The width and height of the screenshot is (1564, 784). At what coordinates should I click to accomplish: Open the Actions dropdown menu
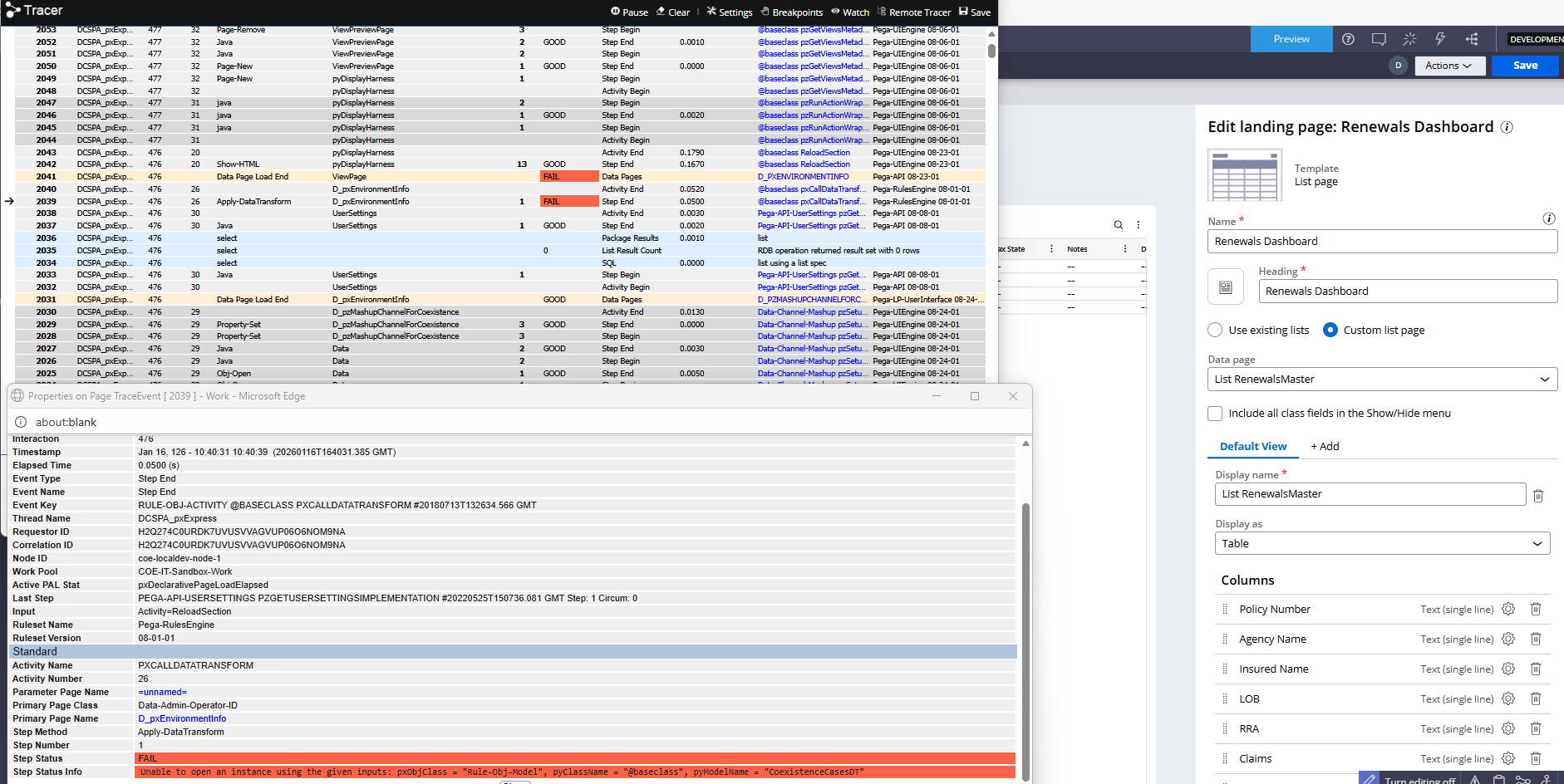tap(1448, 66)
